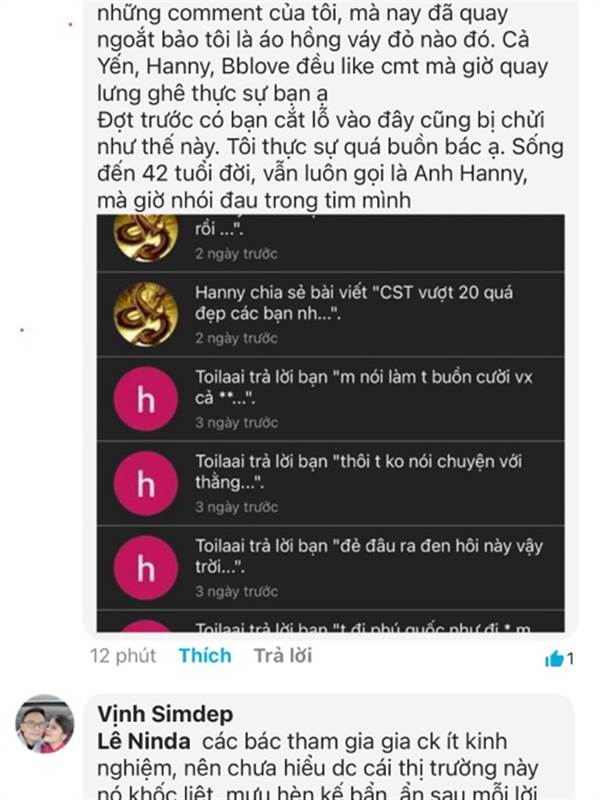The width and height of the screenshot is (600, 800).
Task: Click the tagged name Lê Ninda
Action: pos(144,741)
